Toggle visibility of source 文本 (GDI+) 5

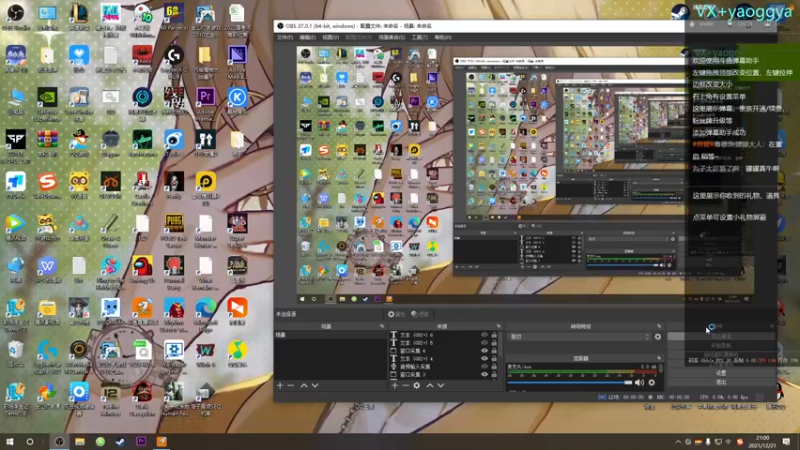pyautogui.click(x=484, y=343)
